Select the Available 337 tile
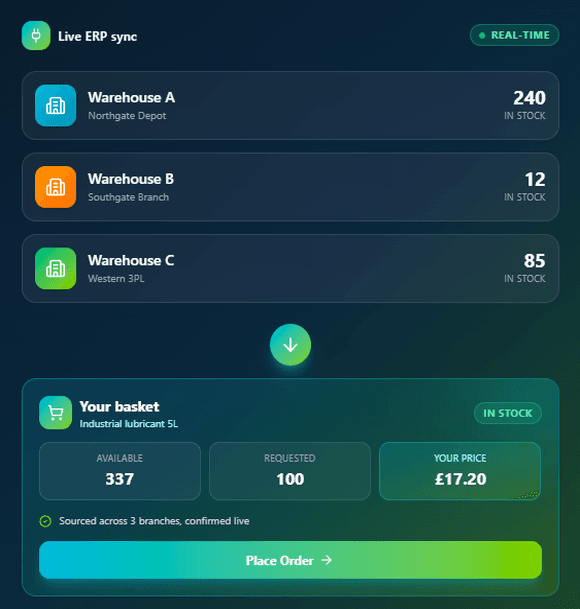 [120, 471]
